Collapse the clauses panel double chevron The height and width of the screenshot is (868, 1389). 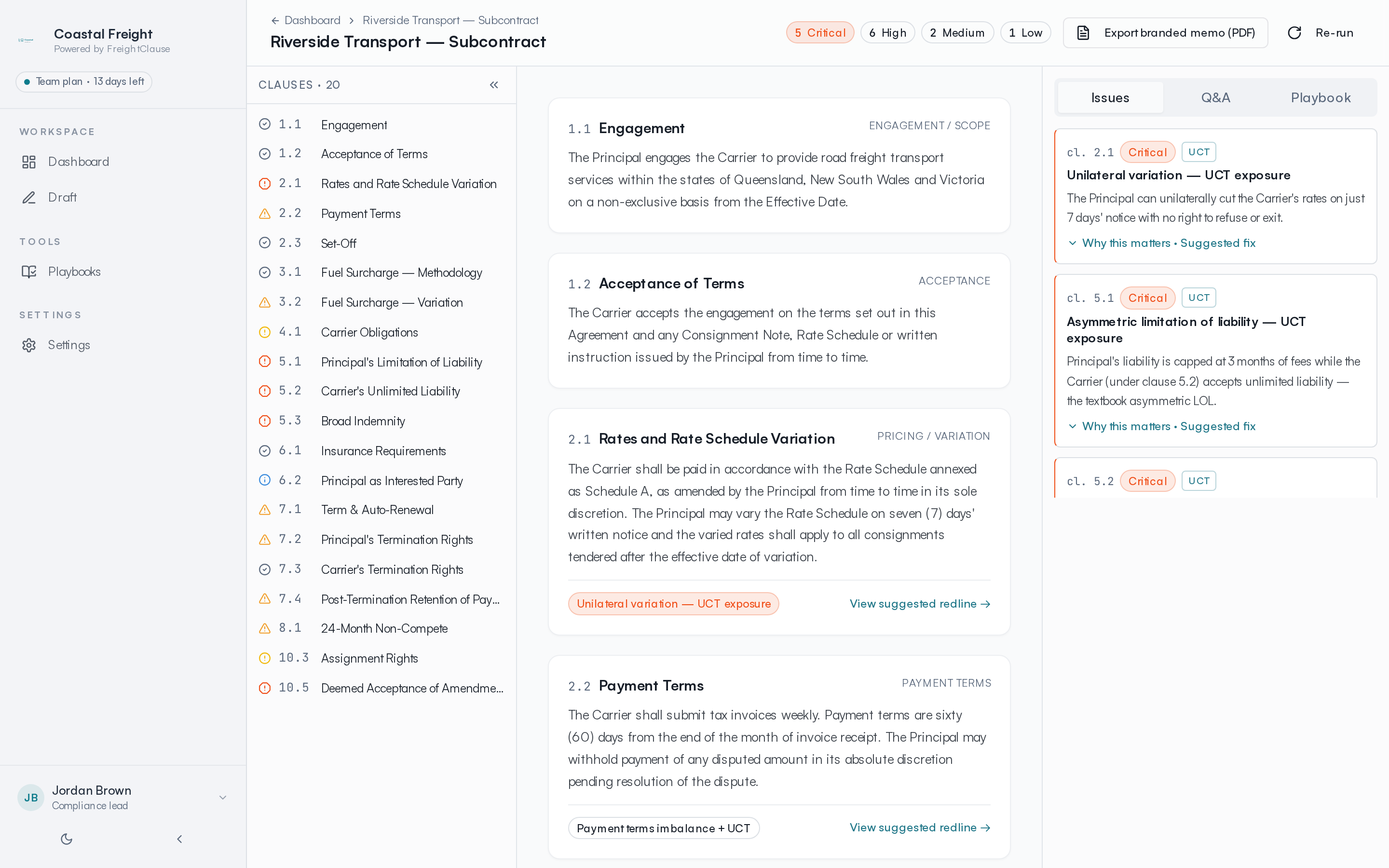(493, 85)
